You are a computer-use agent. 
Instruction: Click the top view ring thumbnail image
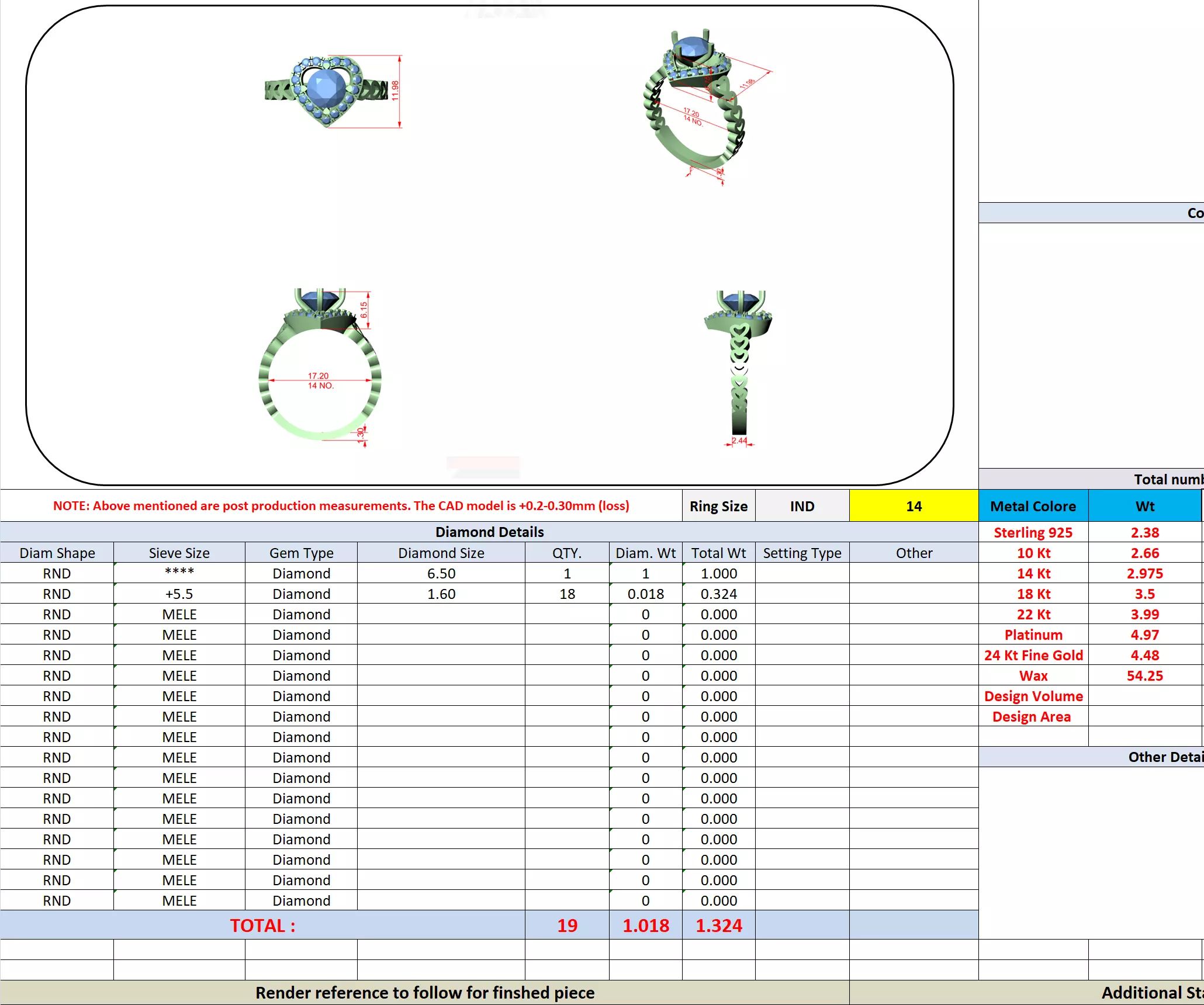[326, 91]
